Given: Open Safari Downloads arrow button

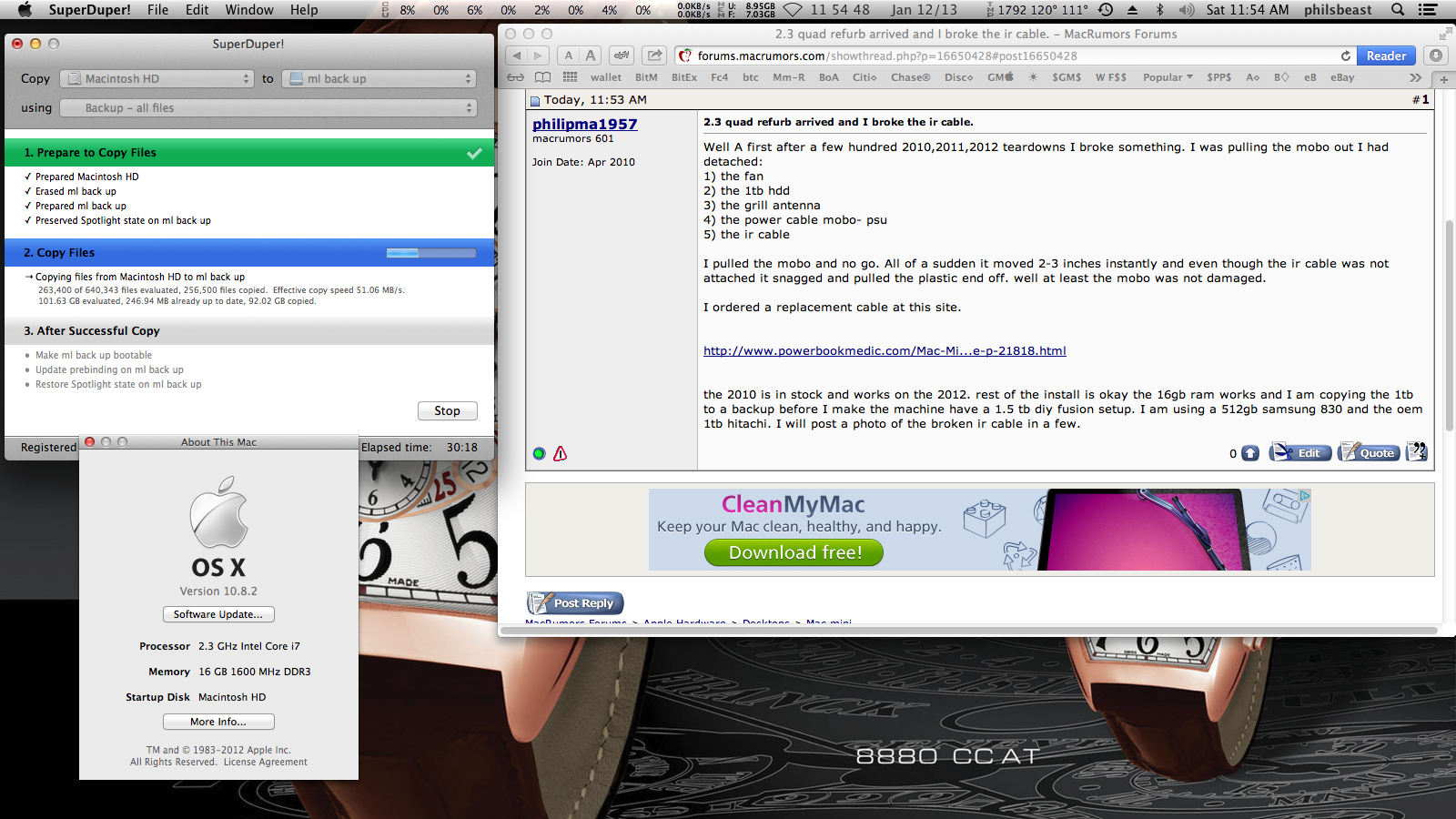Looking at the screenshot, I should pos(1436,56).
